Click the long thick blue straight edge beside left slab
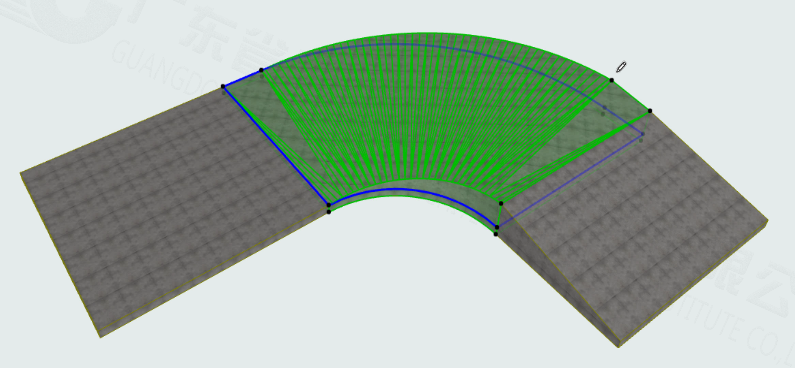The height and width of the screenshot is (368, 795). (x=276, y=146)
